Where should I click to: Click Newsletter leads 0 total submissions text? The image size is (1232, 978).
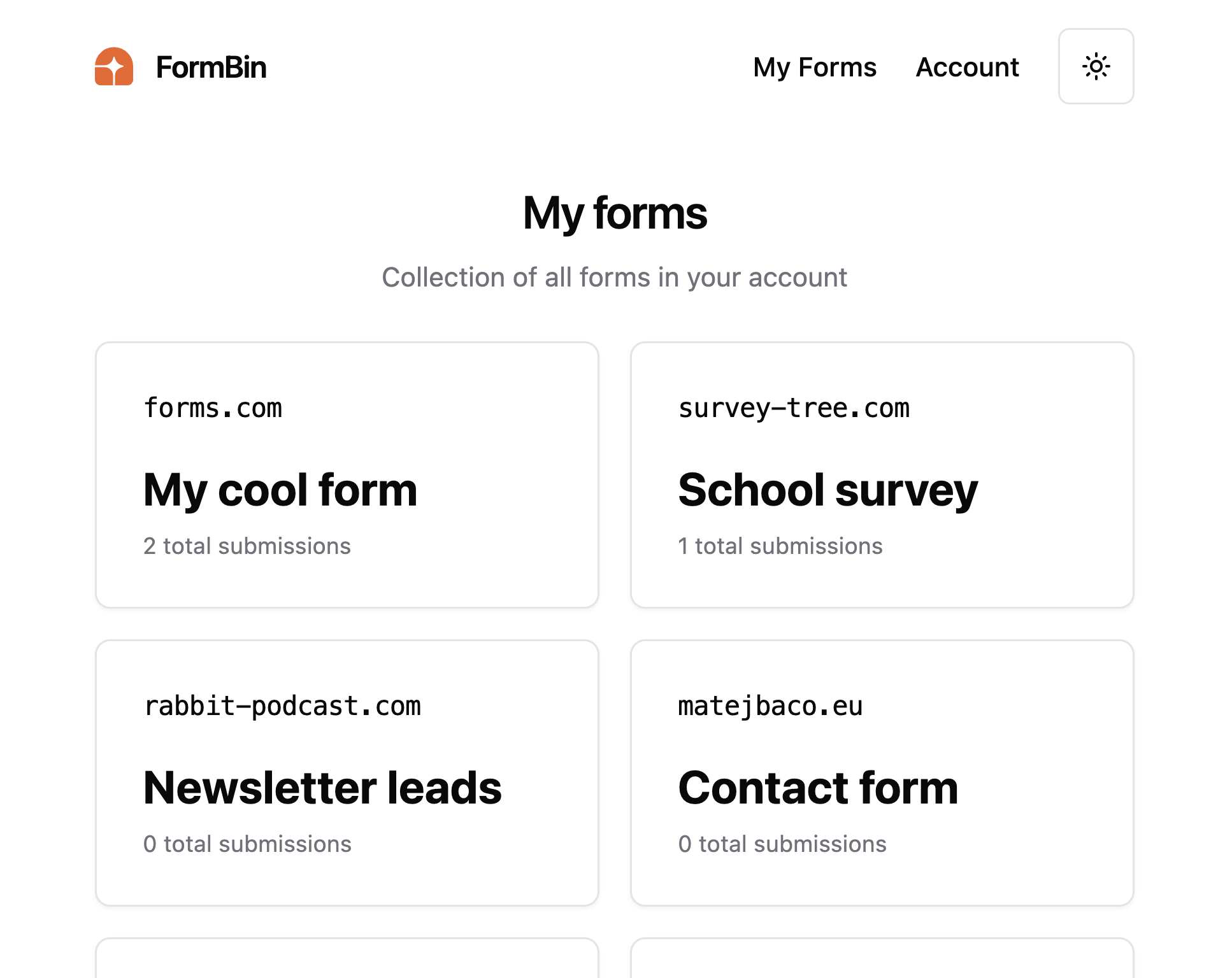pos(247,844)
